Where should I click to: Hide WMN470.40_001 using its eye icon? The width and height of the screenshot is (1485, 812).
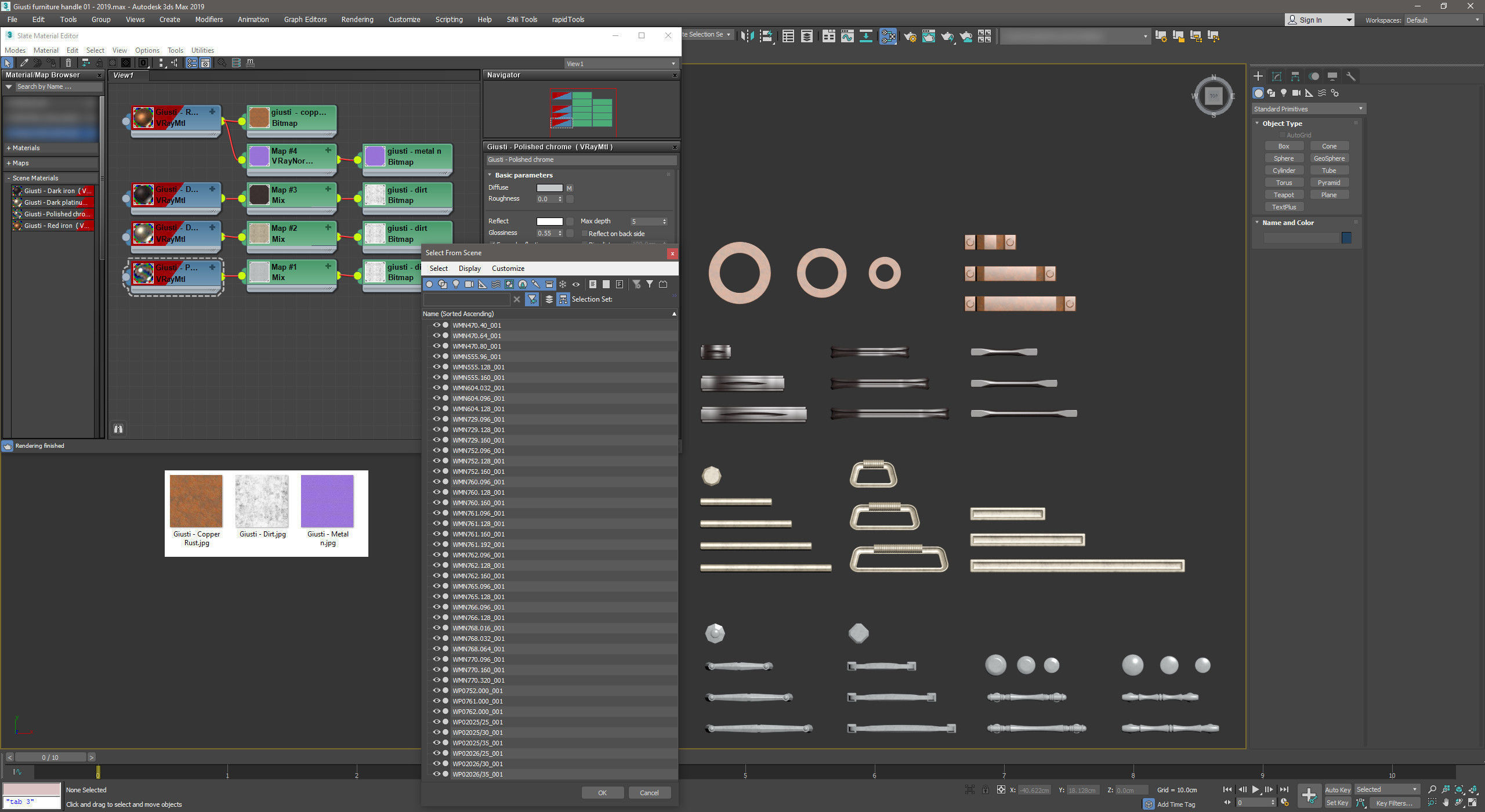click(436, 325)
